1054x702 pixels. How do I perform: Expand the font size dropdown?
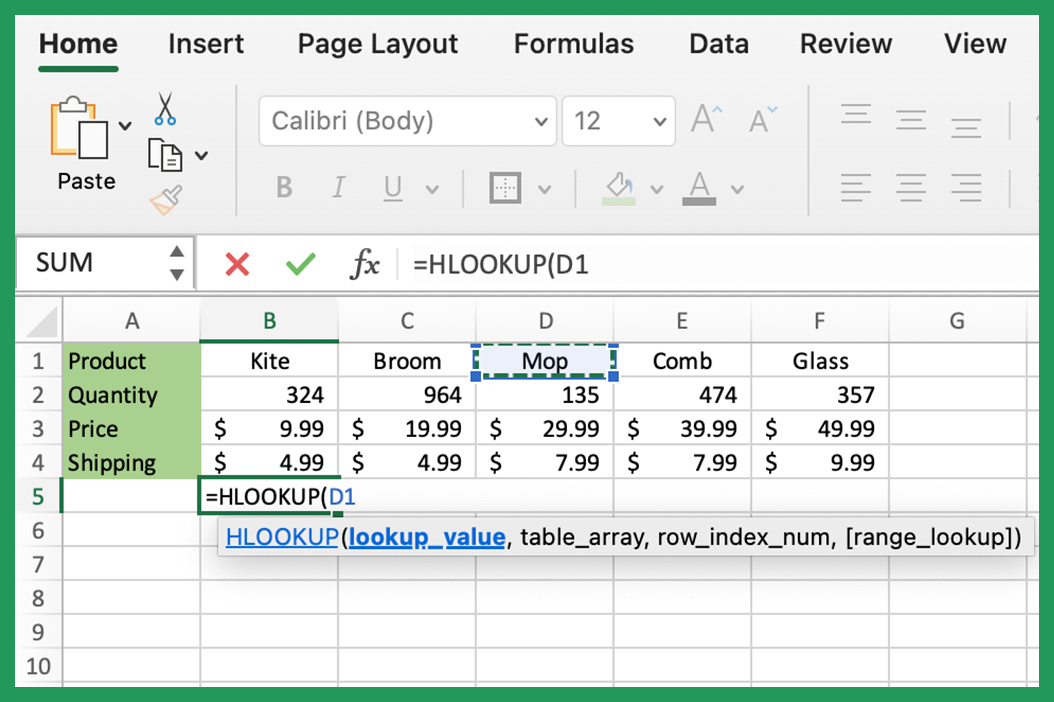click(x=660, y=121)
